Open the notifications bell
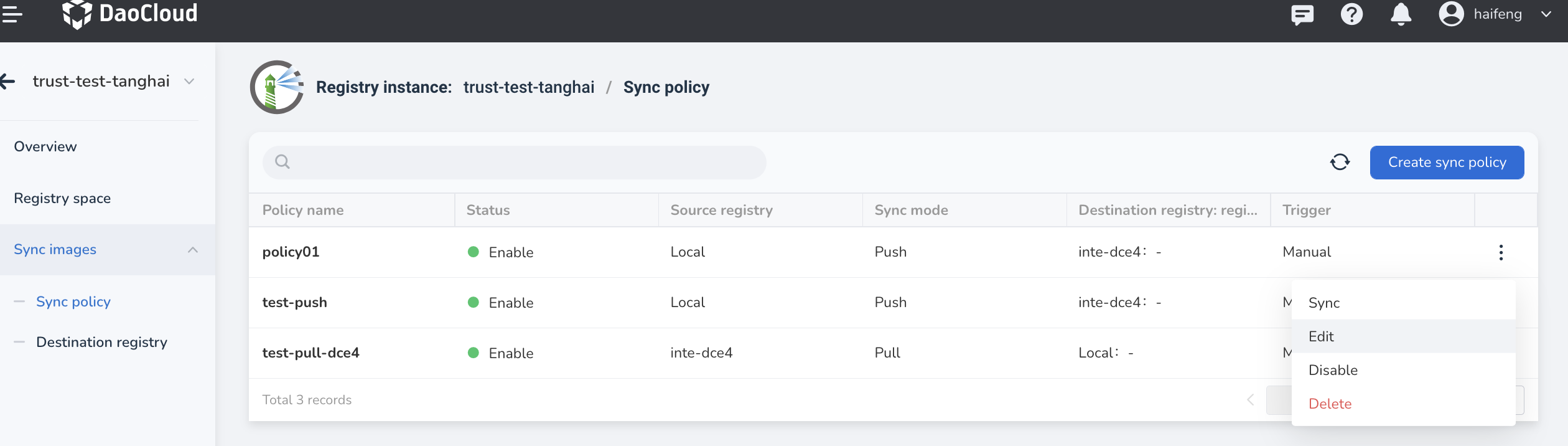Viewport: 1568px width, 446px height. [x=1401, y=14]
